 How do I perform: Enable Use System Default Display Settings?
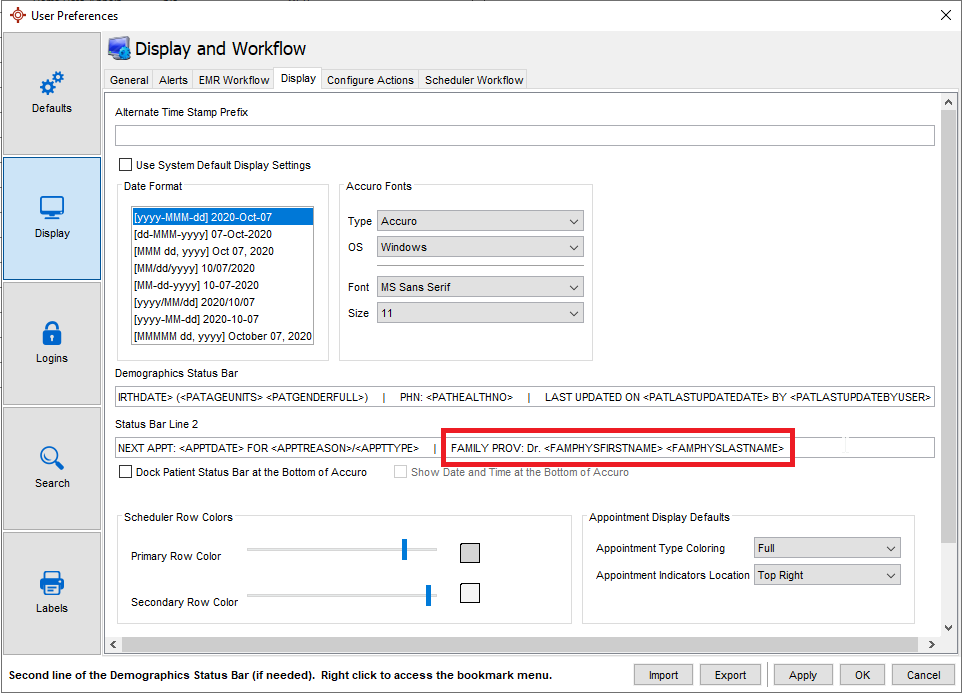click(x=126, y=165)
